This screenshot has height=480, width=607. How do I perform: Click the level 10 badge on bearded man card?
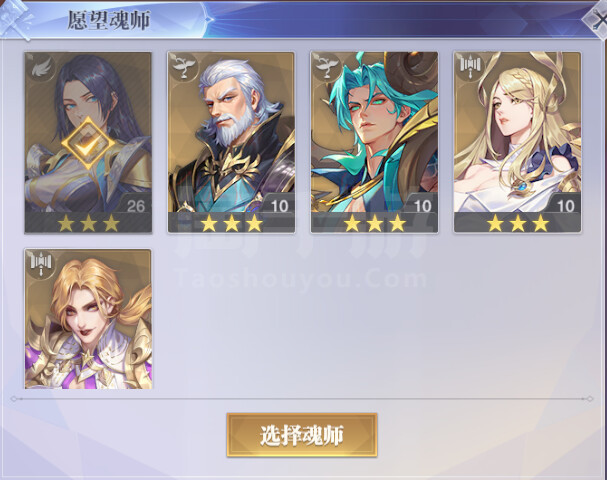(x=279, y=206)
